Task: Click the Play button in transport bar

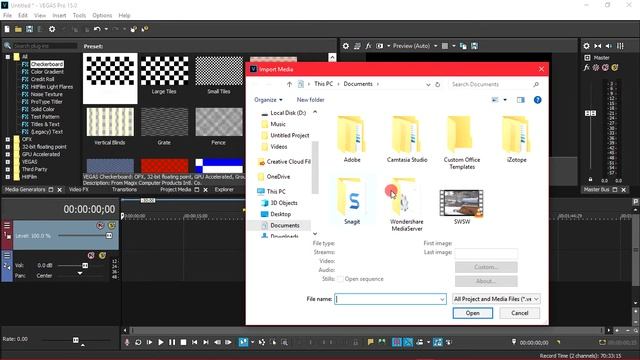Action: 161,342
